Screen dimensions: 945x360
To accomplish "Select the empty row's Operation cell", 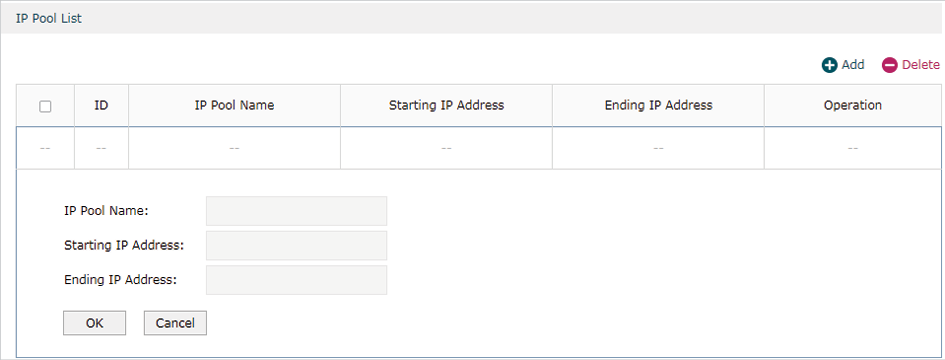I will [x=853, y=148].
